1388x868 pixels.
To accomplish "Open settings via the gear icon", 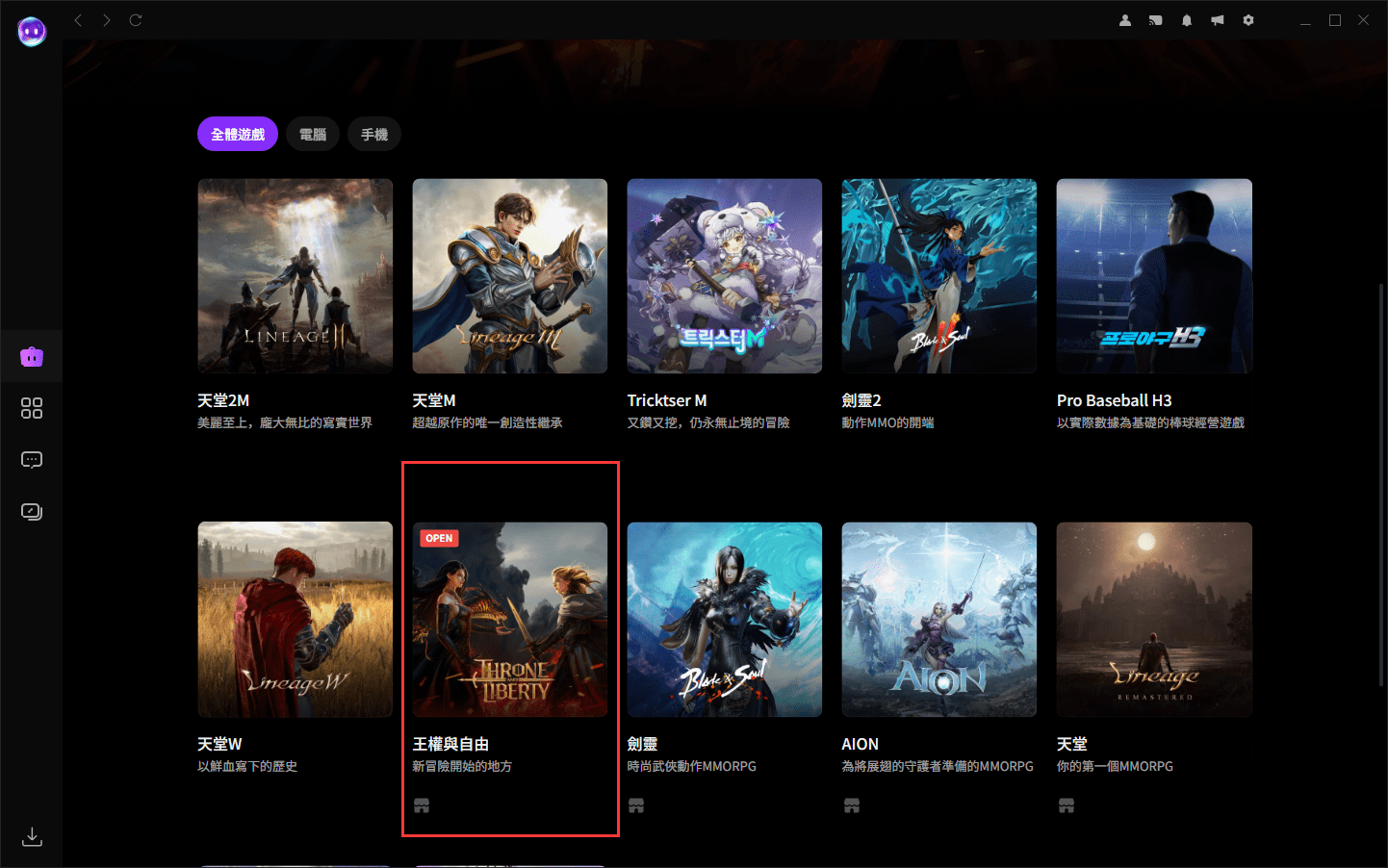I will (1247, 20).
